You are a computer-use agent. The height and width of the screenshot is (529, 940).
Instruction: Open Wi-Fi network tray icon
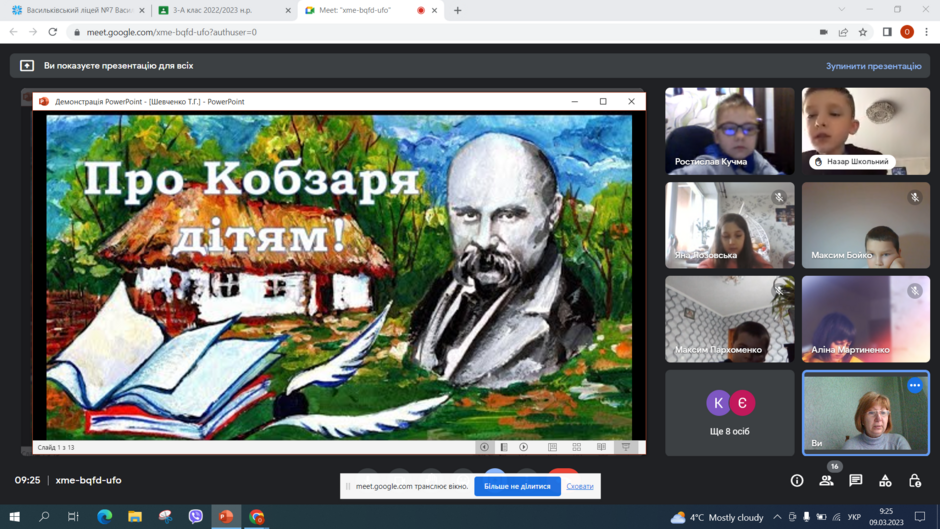click(x=836, y=517)
